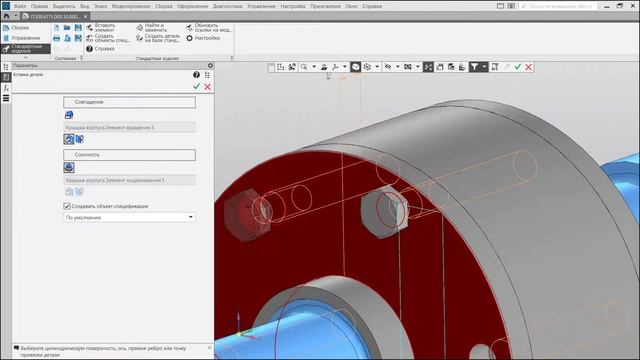The image size is (640, 360).
Task: Expand the Системная panel group handle
Action: 81,58
